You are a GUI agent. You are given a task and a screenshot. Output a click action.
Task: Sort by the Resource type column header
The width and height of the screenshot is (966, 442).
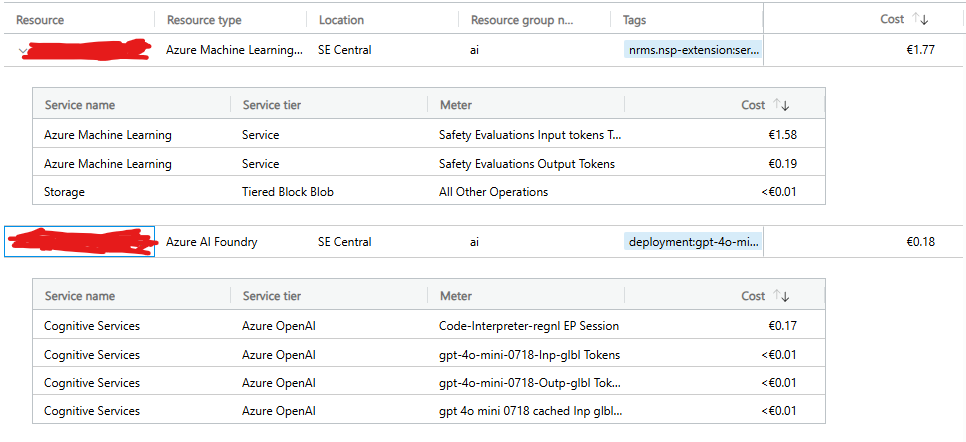pos(204,20)
